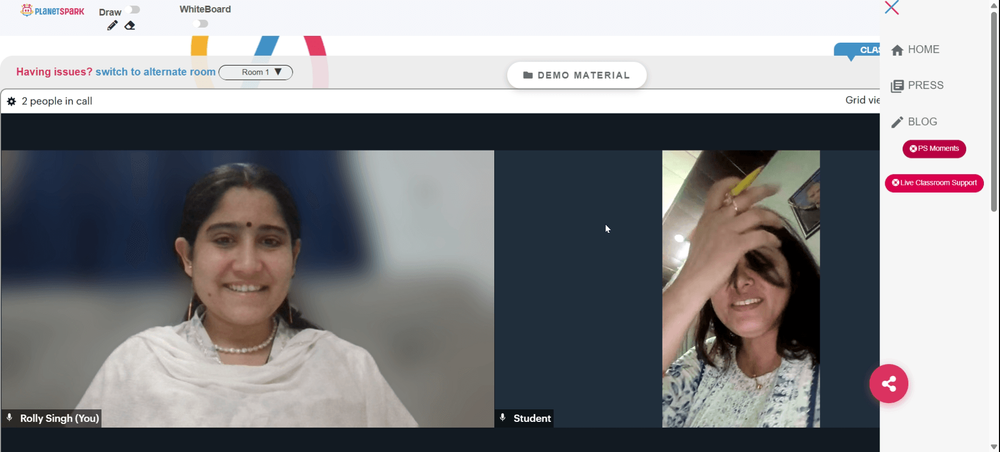Click the page vertical scrollbar

994,112
